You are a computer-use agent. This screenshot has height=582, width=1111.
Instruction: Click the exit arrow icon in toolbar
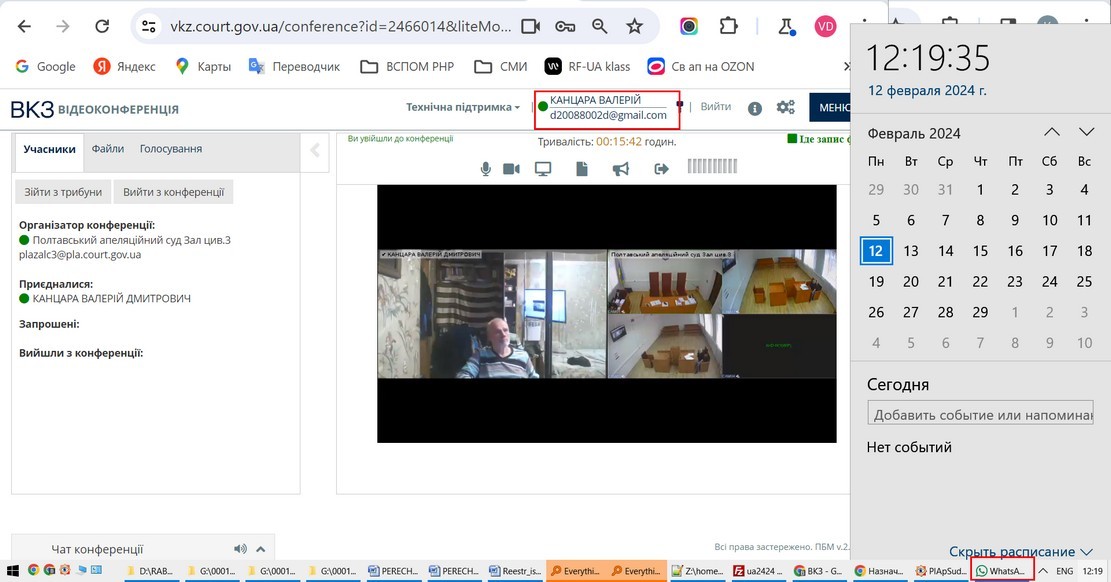click(661, 169)
